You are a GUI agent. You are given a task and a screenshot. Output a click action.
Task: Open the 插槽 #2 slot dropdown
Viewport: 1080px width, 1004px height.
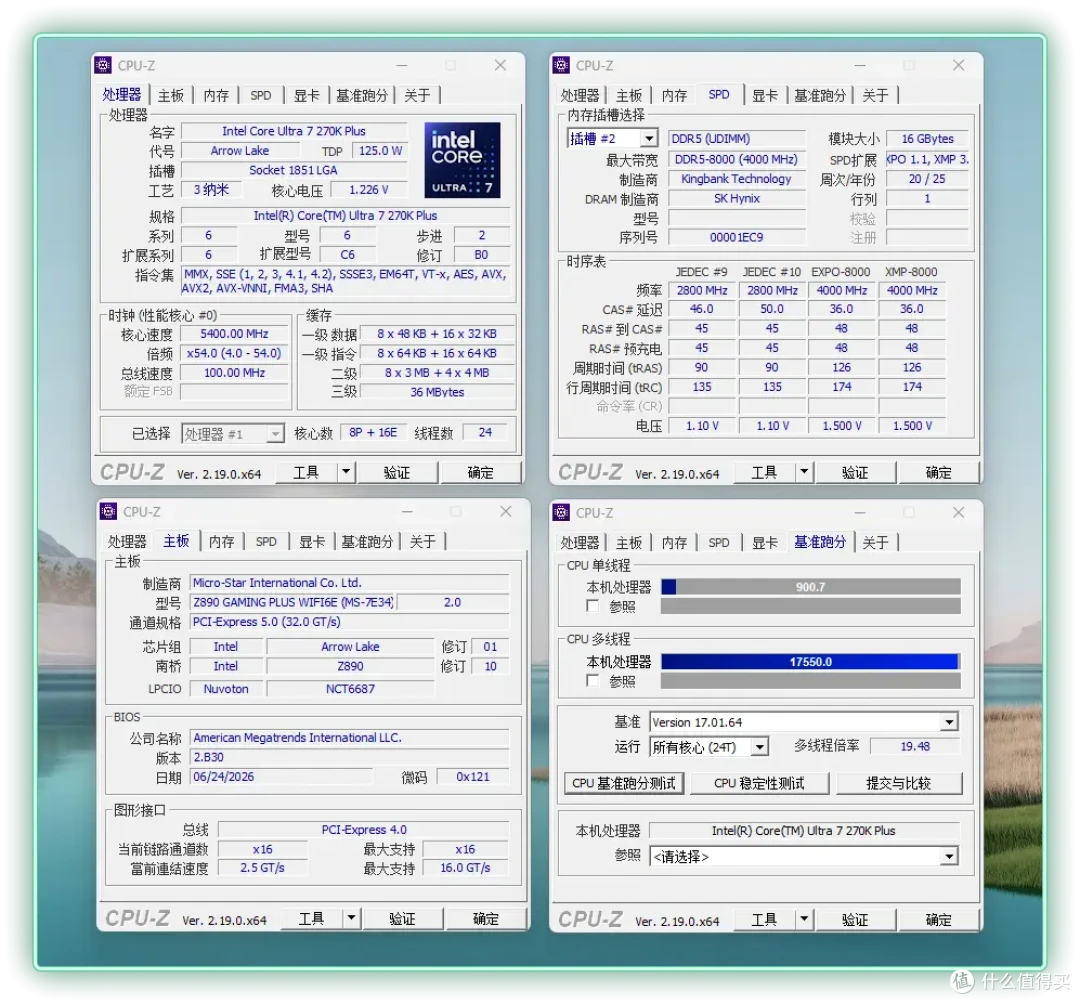coord(648,138)
